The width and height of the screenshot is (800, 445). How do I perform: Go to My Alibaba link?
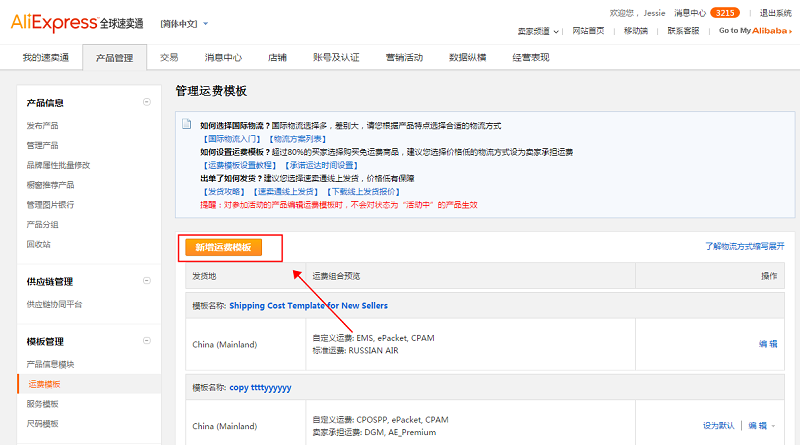755,31
